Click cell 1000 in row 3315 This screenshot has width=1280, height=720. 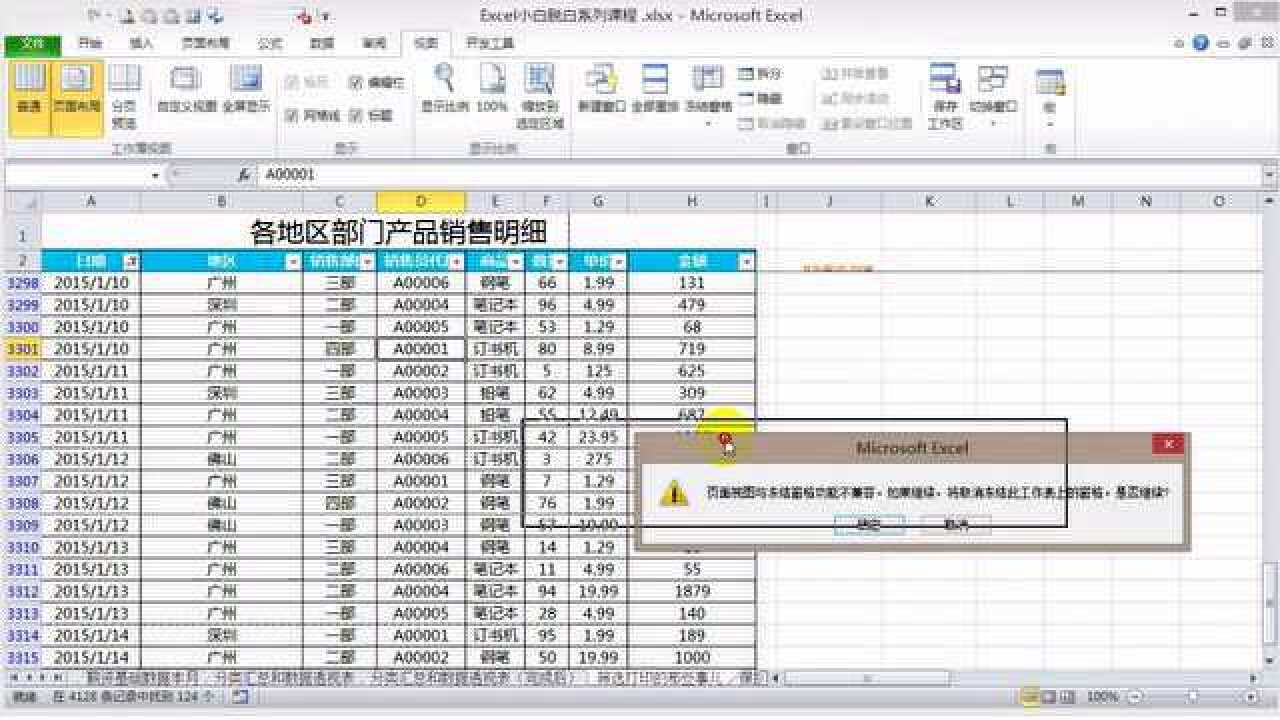click(692, 657)
